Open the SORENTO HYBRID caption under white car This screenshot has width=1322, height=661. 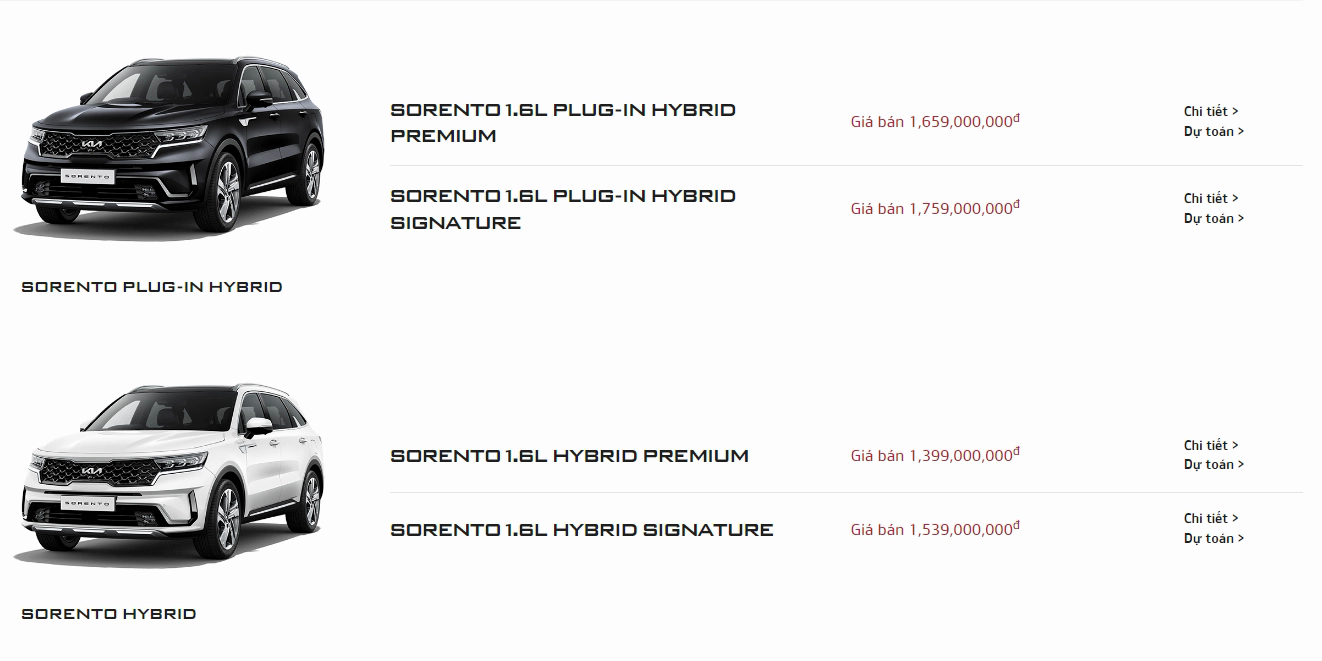[109, 614]
